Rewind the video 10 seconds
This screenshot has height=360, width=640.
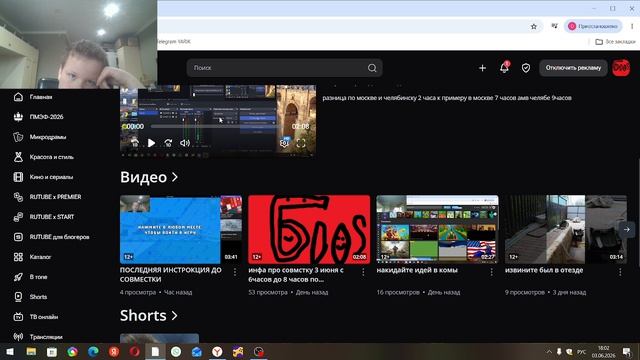tap(134, 143)
